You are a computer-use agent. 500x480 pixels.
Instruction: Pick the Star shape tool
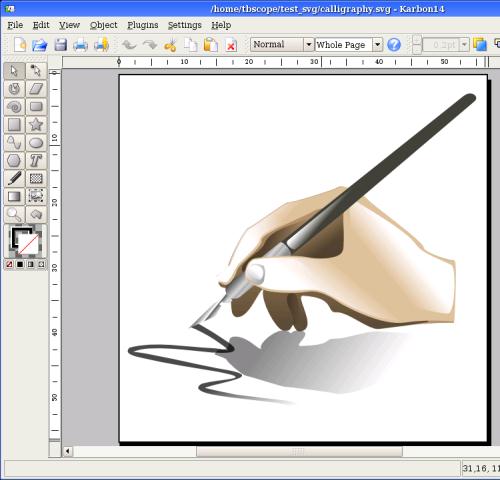36,125
